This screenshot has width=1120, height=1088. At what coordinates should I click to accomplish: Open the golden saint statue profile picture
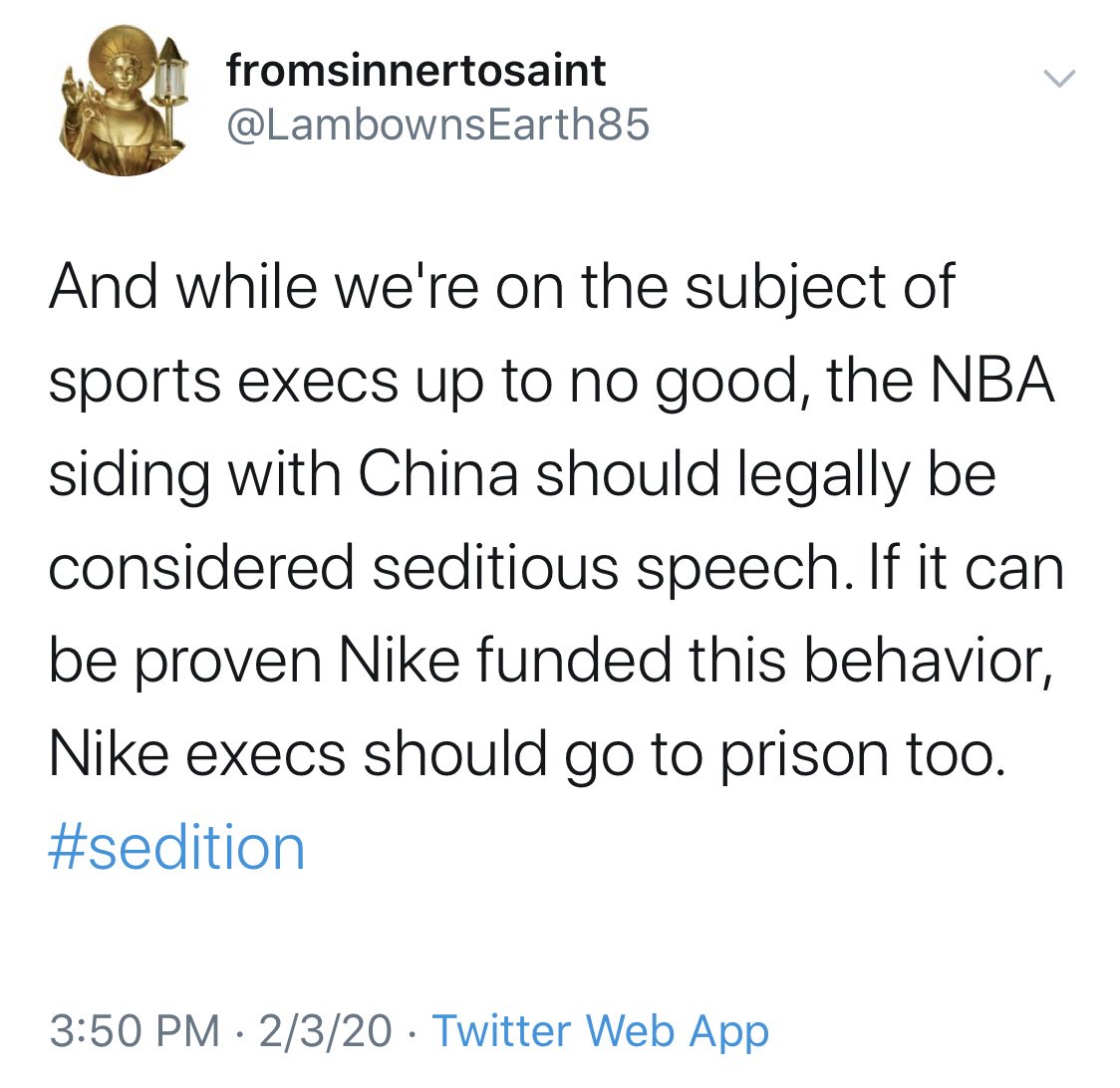click(123, 101)
